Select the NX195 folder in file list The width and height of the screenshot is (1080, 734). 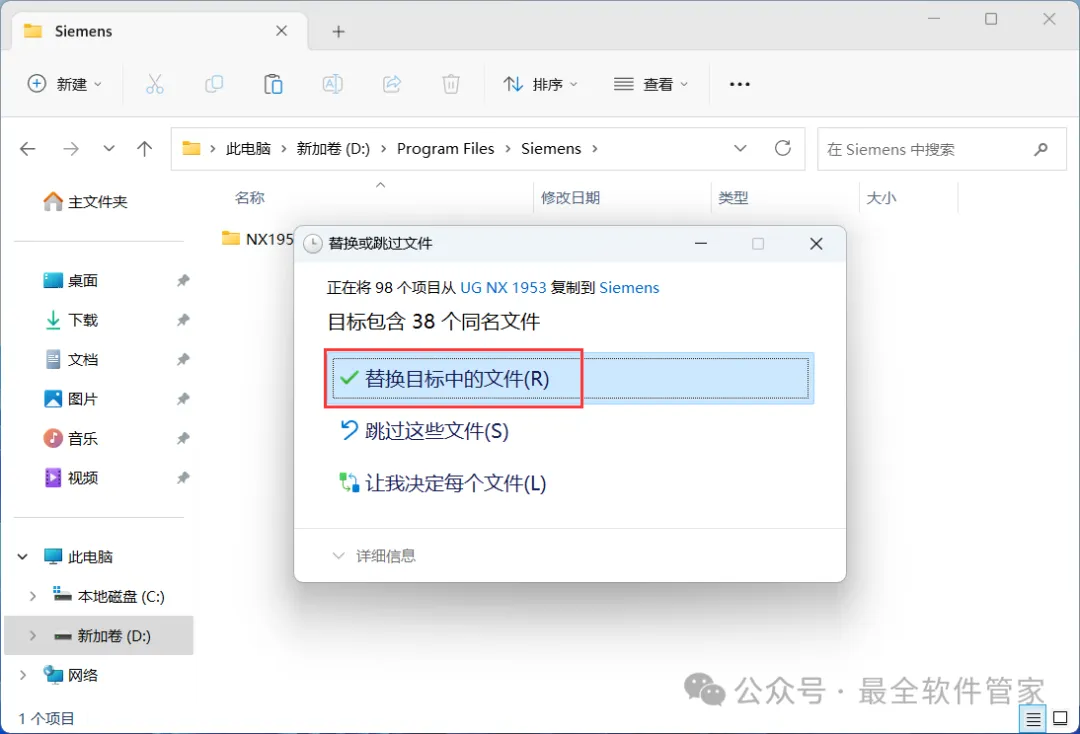[258, 239]
